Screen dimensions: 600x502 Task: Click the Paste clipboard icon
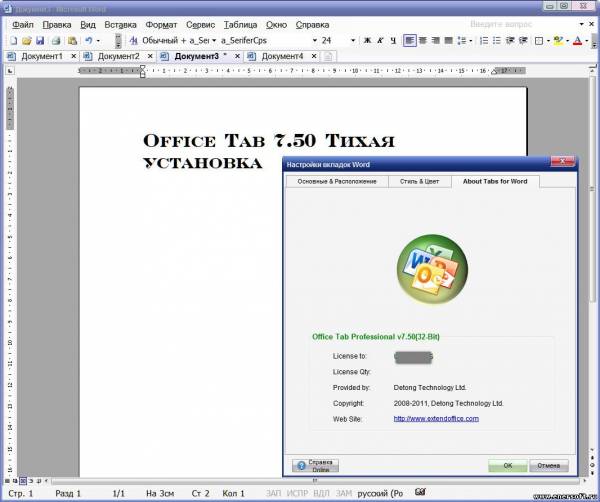[72, 41]
